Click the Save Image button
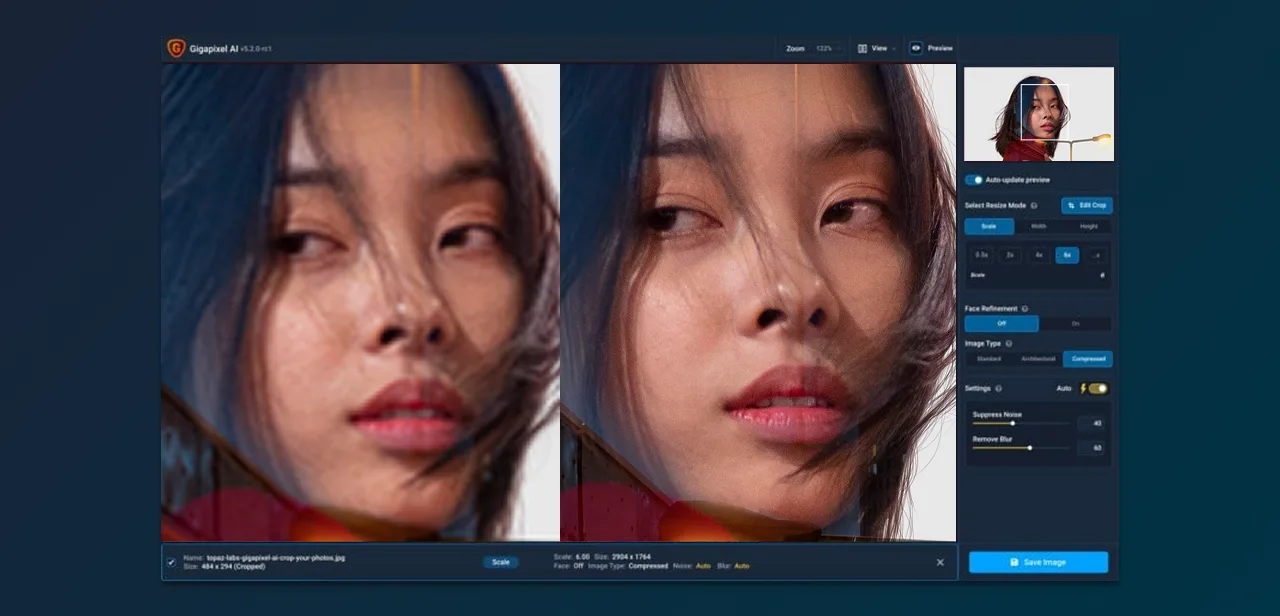 (1038, 562)
